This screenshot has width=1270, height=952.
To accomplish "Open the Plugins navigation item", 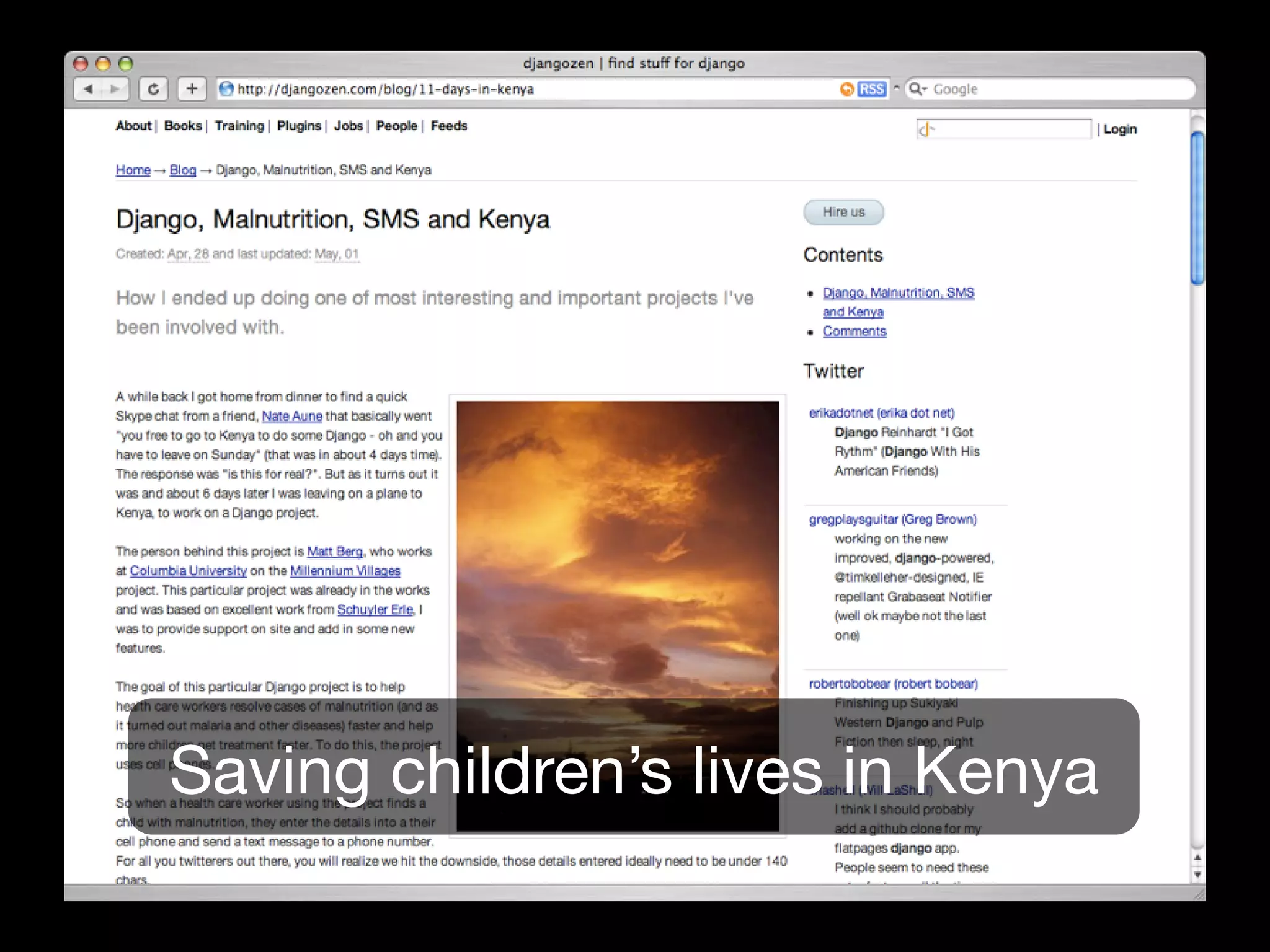I will (299, 126).
